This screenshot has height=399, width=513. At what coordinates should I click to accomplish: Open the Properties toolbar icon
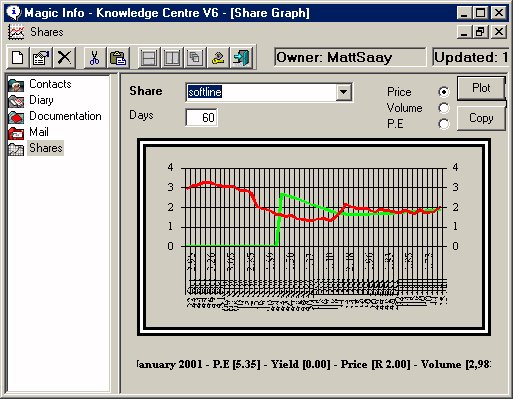41,57
